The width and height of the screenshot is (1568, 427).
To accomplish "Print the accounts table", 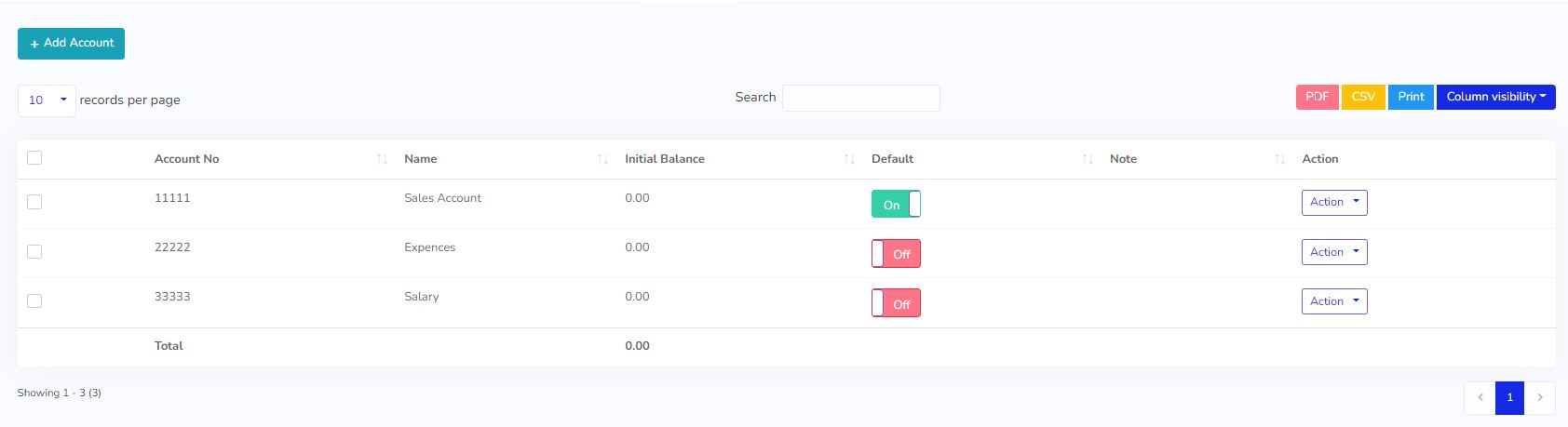I will (x=1411, y=97).
